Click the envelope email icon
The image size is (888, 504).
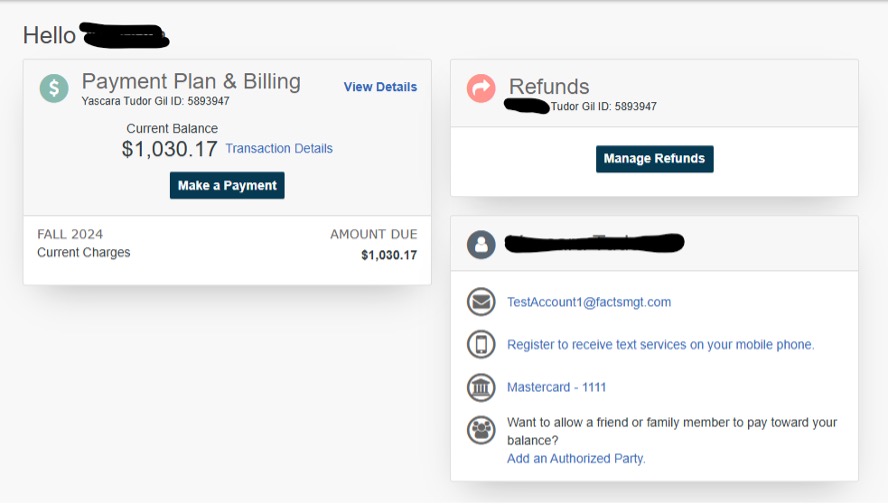pyautogui.click(x=481, y=301)
